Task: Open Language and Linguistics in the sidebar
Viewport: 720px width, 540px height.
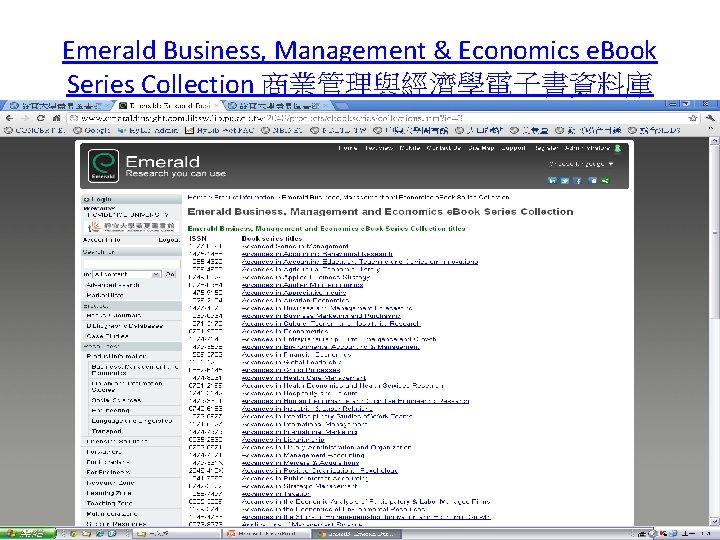Action: [132, 421]
